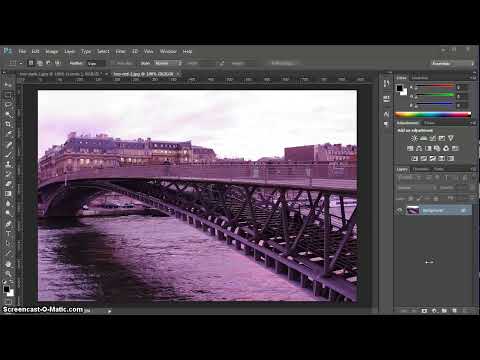
Task: Toggle New selection mode in options bar
Action: [31, 63]
